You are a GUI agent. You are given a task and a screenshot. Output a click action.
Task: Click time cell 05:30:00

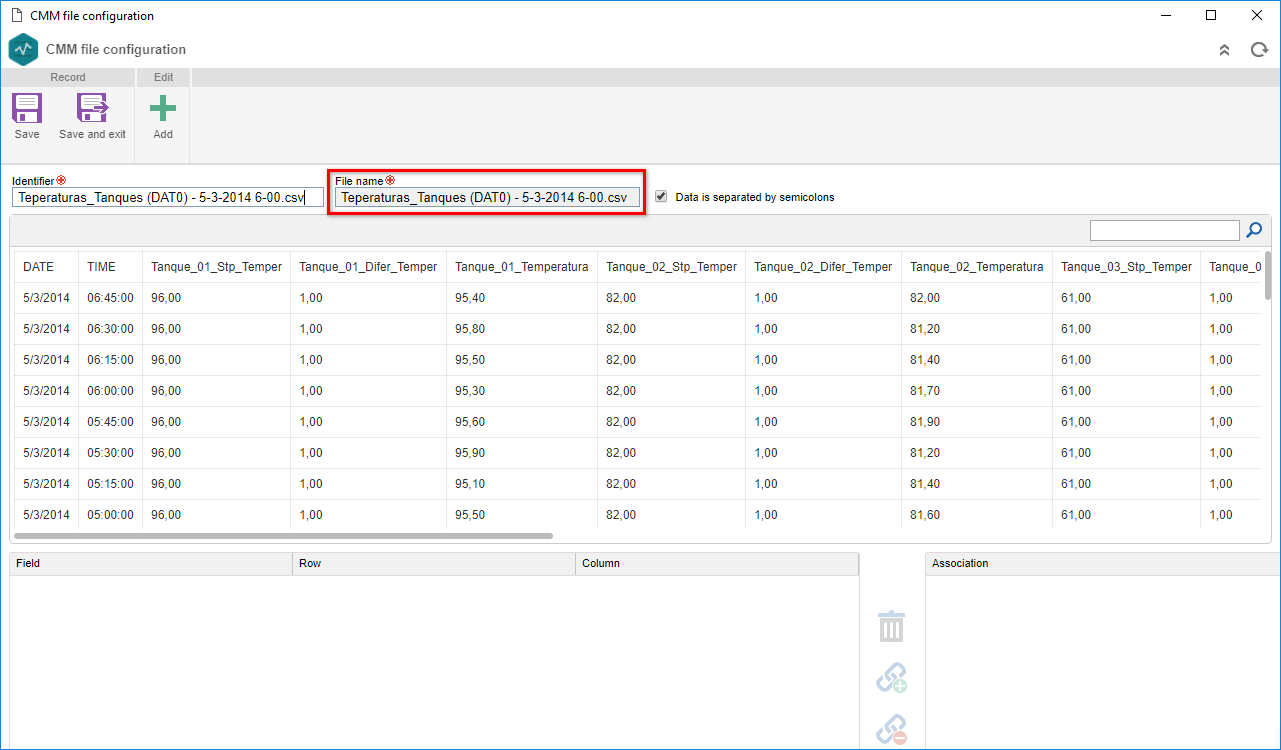point(110,453)
